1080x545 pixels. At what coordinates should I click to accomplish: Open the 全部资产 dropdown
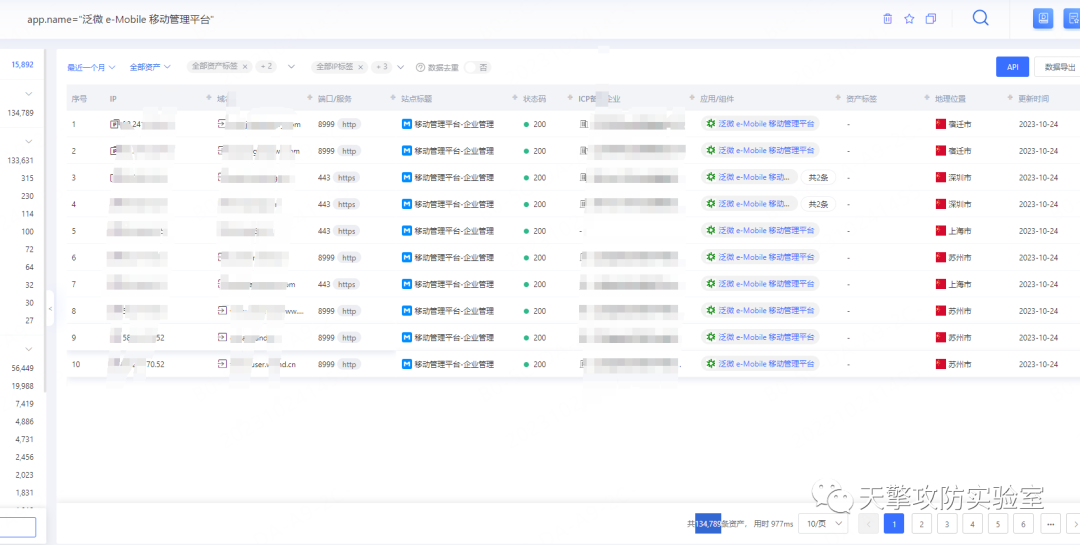tap(149, 68)
